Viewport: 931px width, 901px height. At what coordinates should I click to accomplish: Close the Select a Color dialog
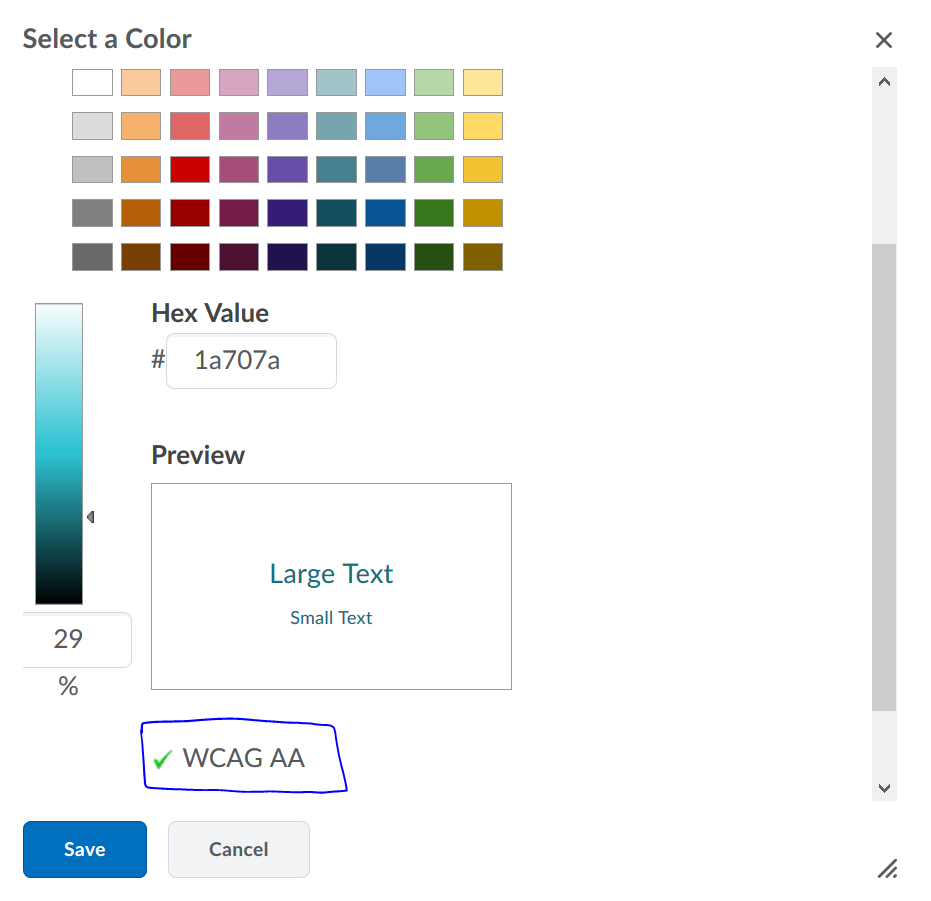(x=883, y=40)
